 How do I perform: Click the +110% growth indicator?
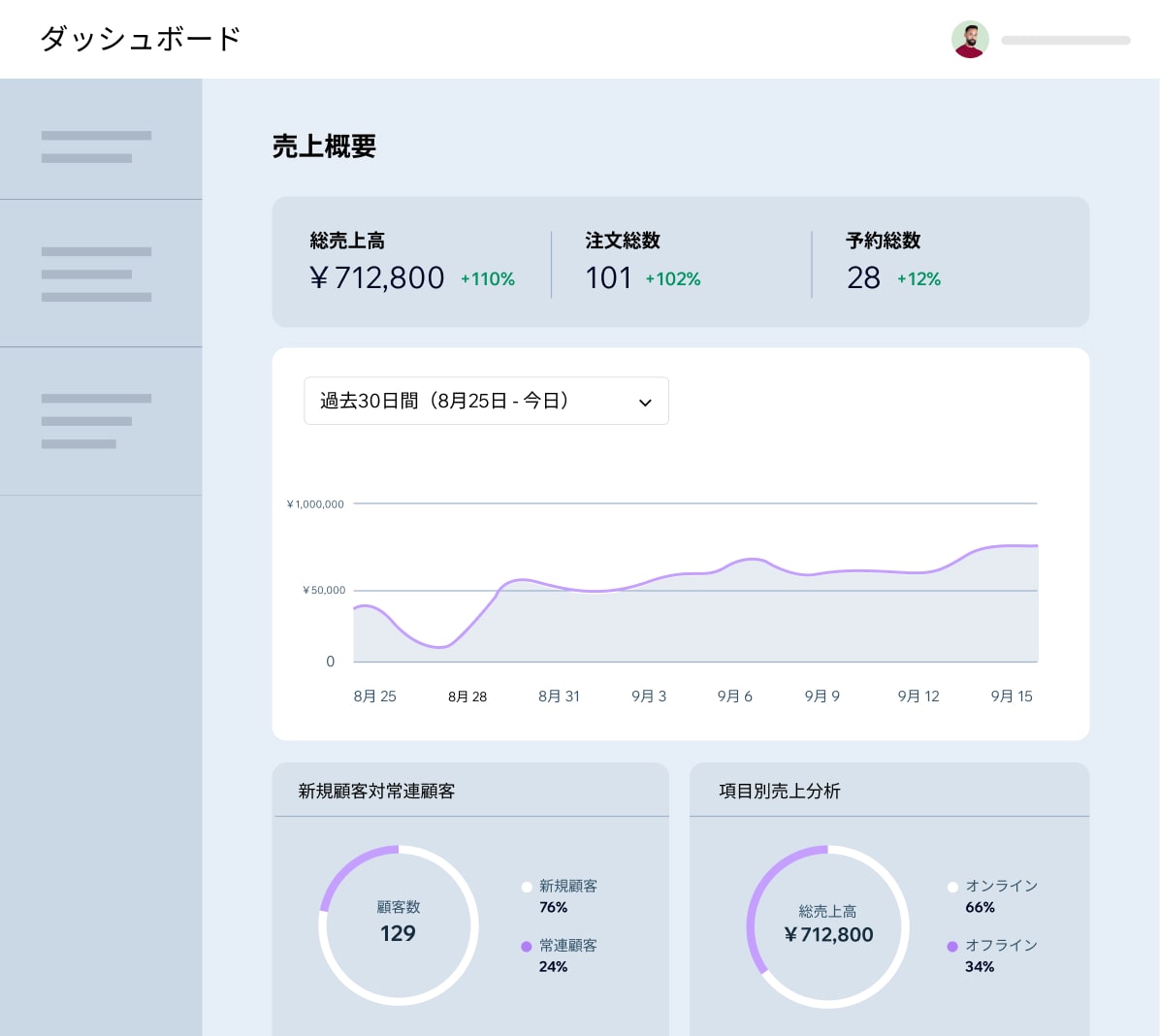pyautogui.click(x=488, y=279)
